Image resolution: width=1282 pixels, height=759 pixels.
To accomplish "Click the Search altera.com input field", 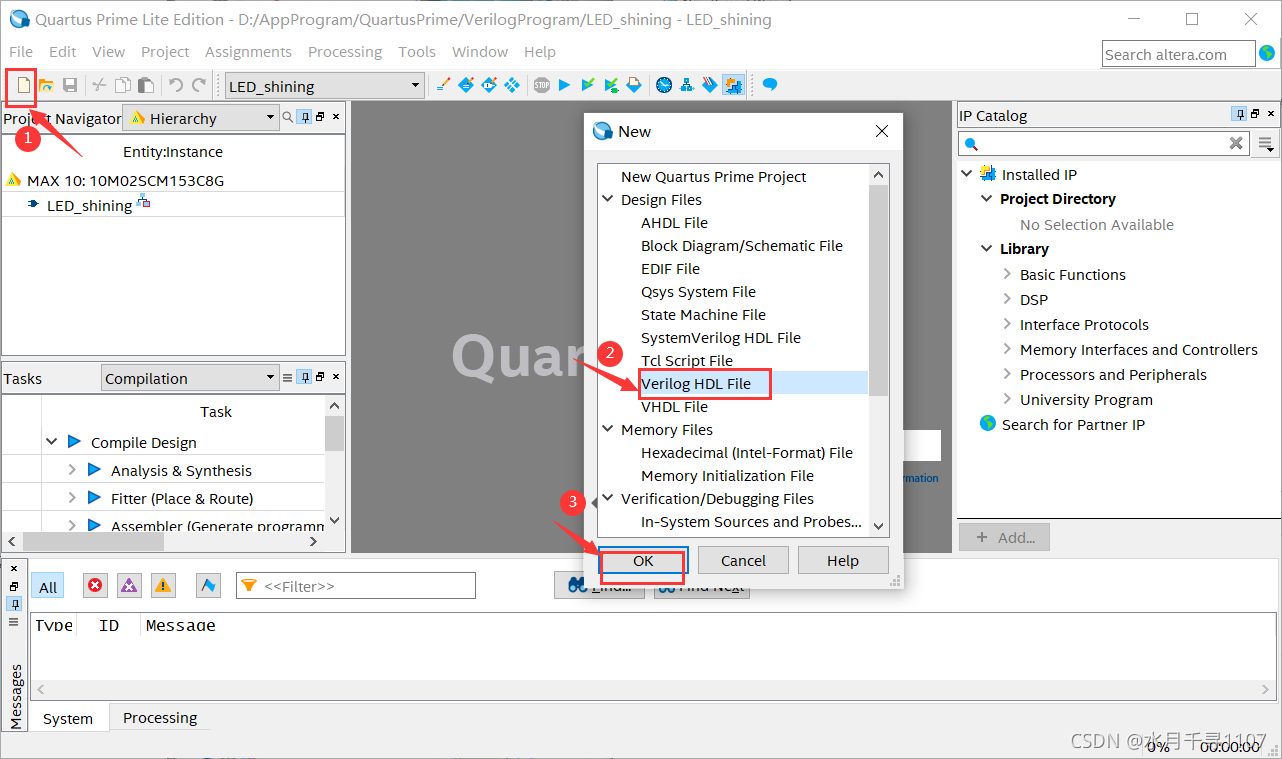I will pyautogui.click(x=1179, y=54).
